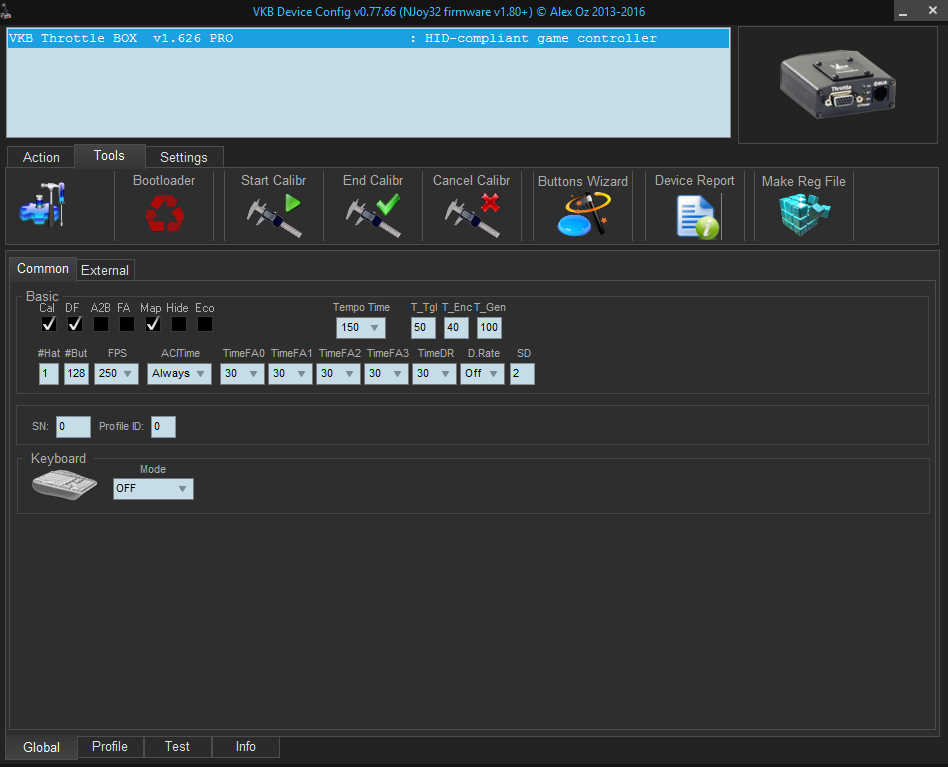Click the T_Gen field showing 100

click(489, 328)
